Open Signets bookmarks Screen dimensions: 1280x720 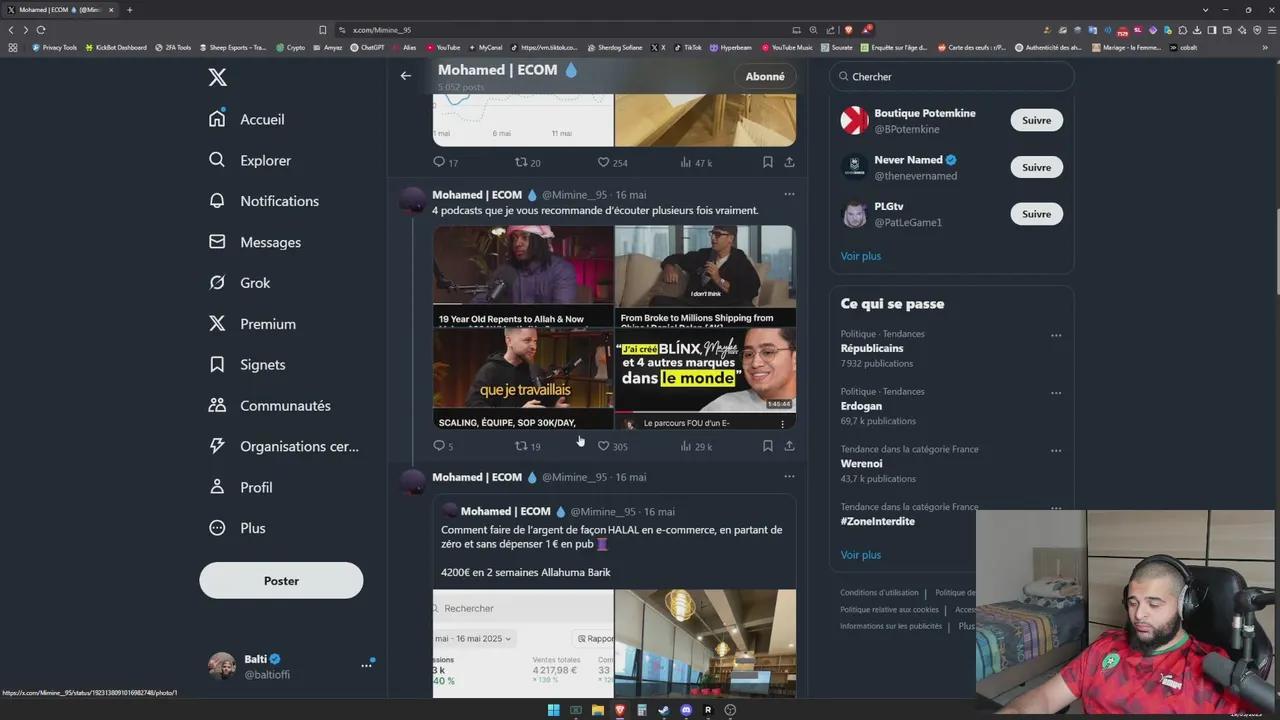click(247, 365)
